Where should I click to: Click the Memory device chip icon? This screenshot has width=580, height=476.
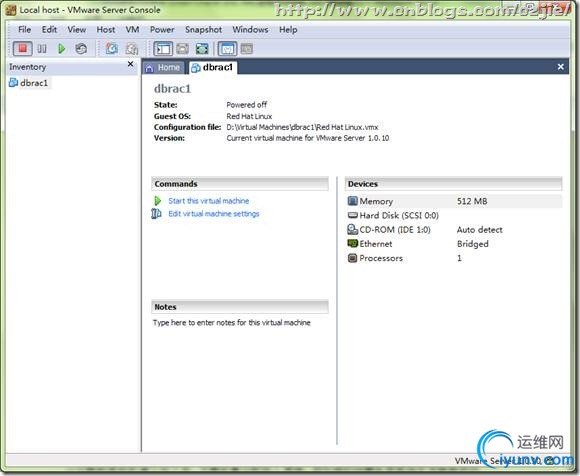click(x=353, y=201)
